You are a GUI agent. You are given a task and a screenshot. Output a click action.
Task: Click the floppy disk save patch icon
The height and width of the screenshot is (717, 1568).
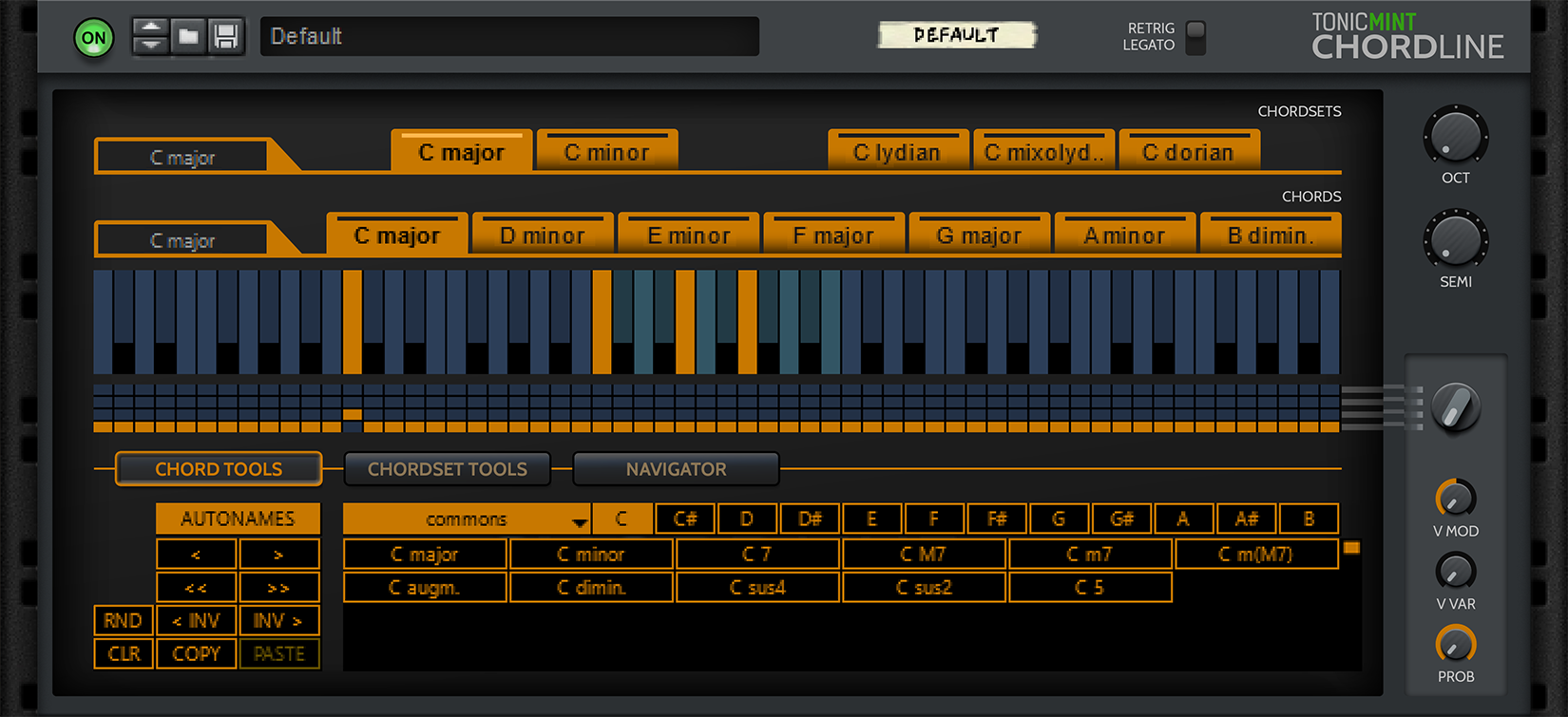[x=226, y=37]
